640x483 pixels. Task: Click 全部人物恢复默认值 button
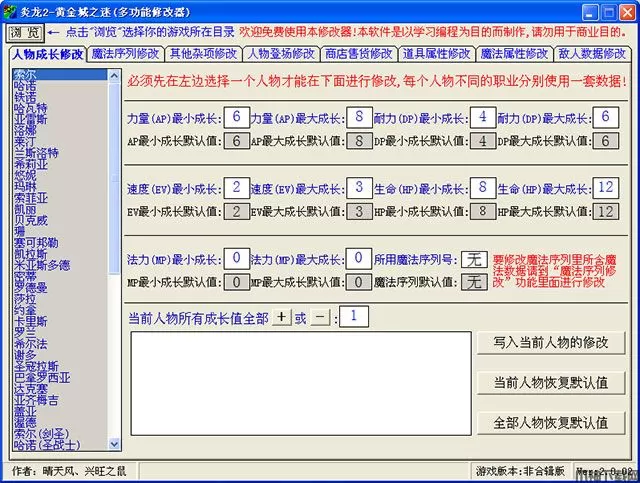pyautogui.click(x=551, y=423)
